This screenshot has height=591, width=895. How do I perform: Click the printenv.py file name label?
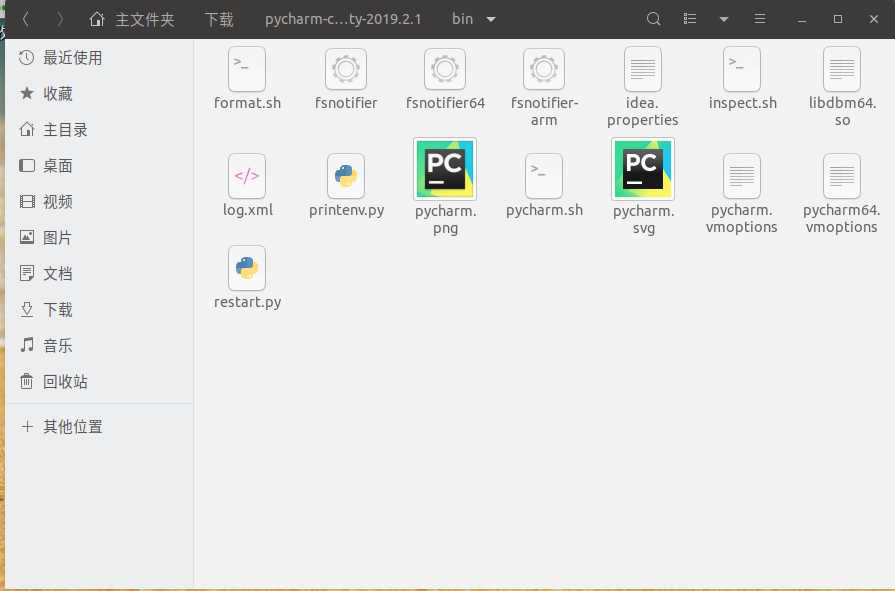pos(346,210)
